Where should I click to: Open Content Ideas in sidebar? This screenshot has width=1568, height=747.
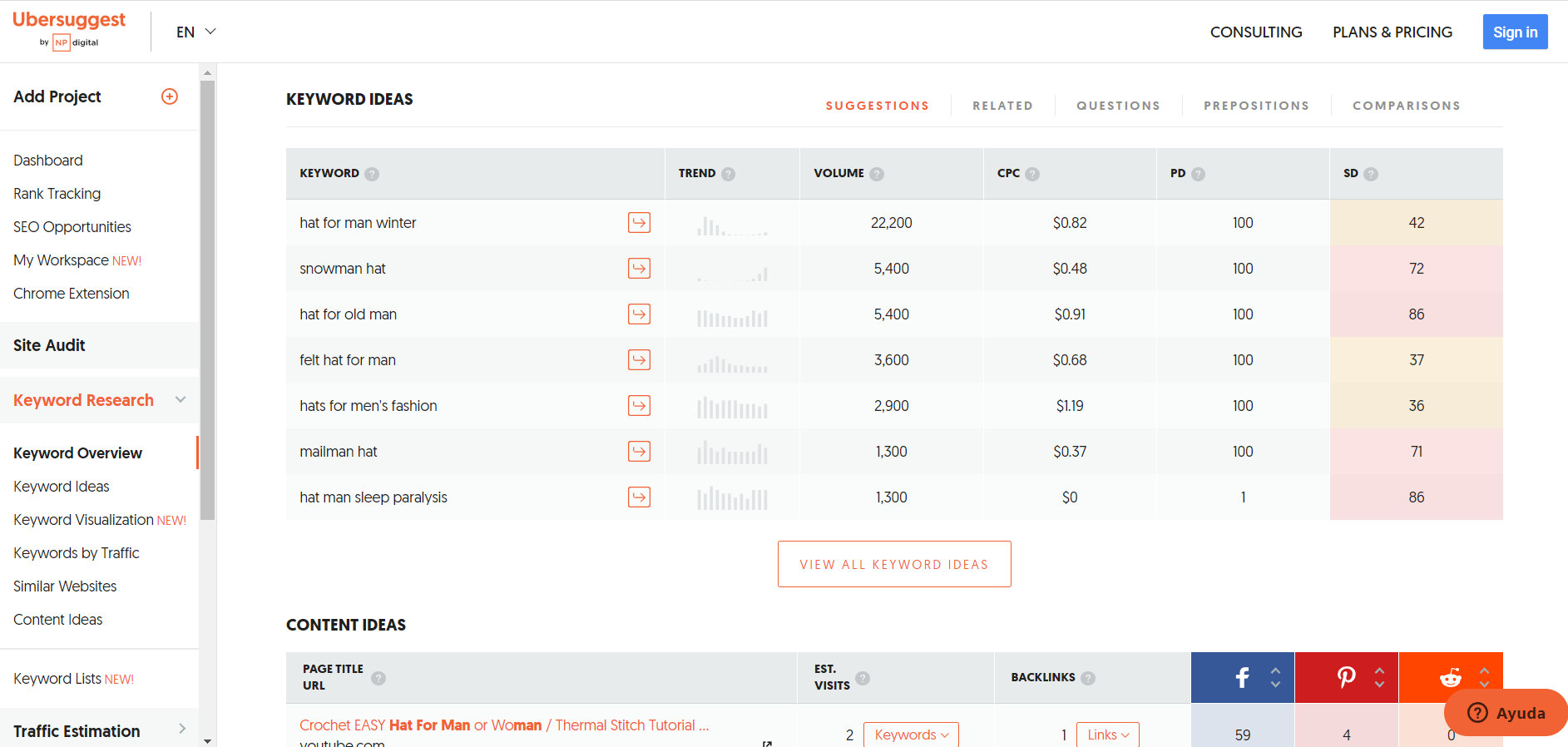pos(58,620)
